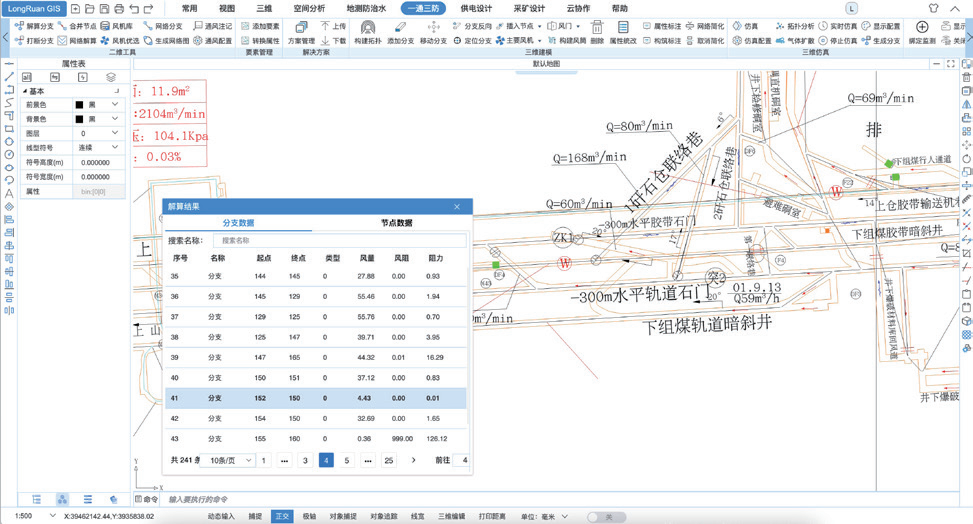
Task: Click the skin theme shirt icon
Action: click(934, 9)
